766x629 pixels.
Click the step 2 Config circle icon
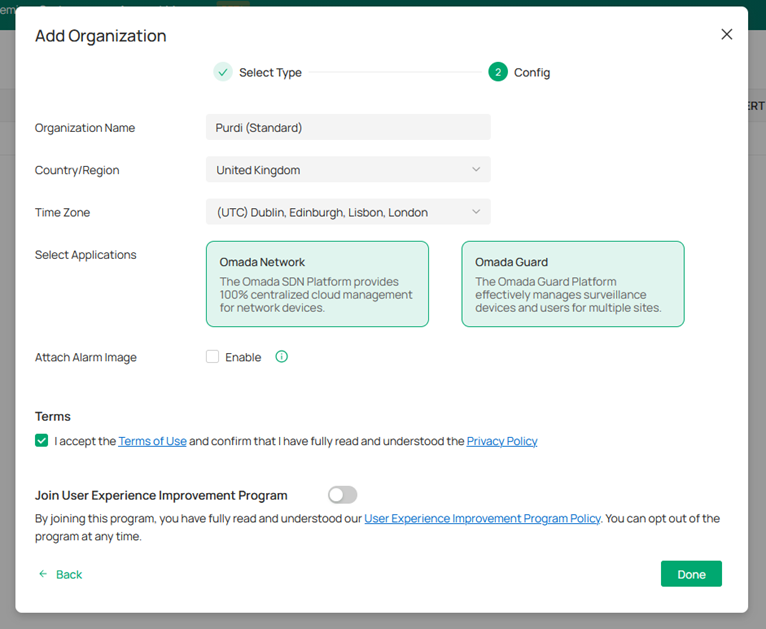(x=498, y=72)
